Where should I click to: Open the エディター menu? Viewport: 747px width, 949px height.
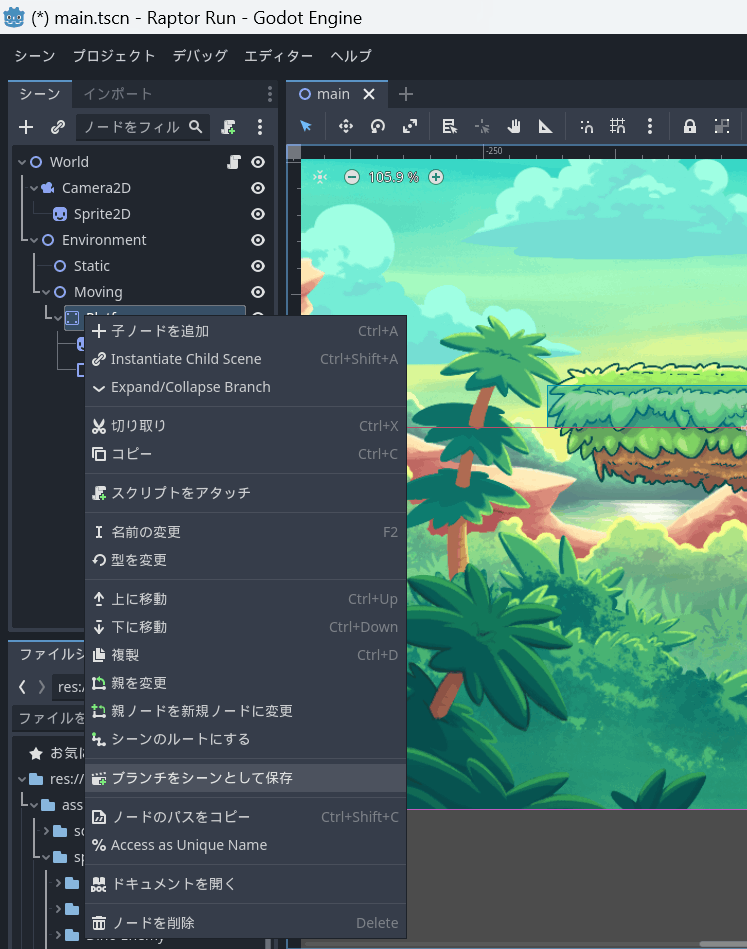pyautogui.click(x=278, y=56)
